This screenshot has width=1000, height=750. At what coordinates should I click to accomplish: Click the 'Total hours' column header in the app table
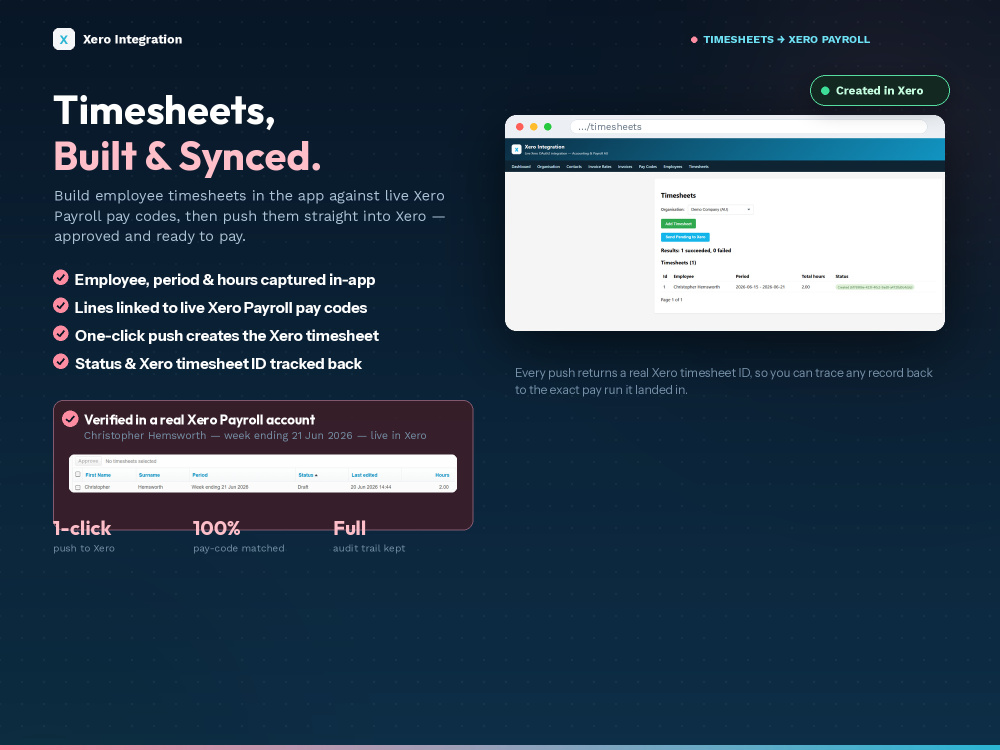click(813, 276)
